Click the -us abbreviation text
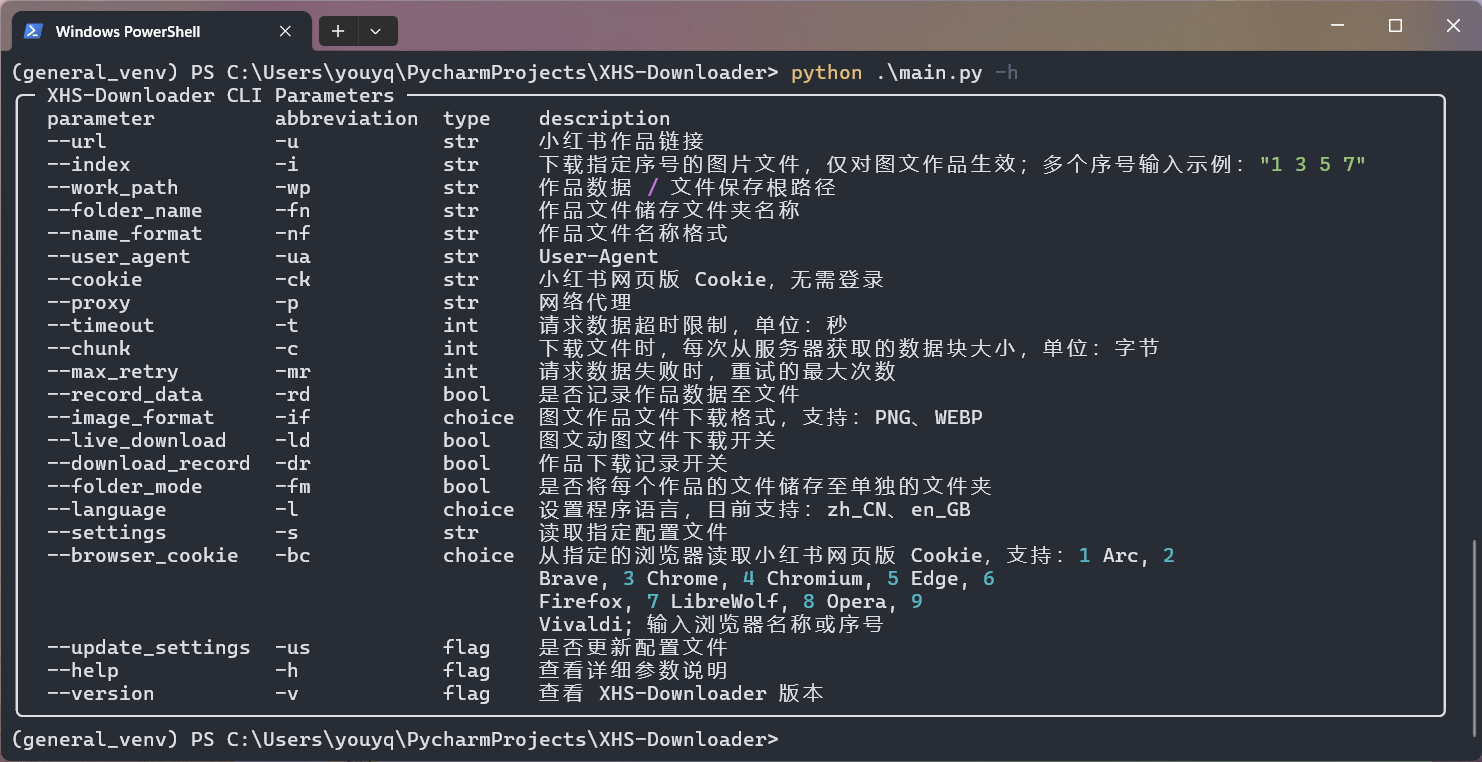 (293, 647)
